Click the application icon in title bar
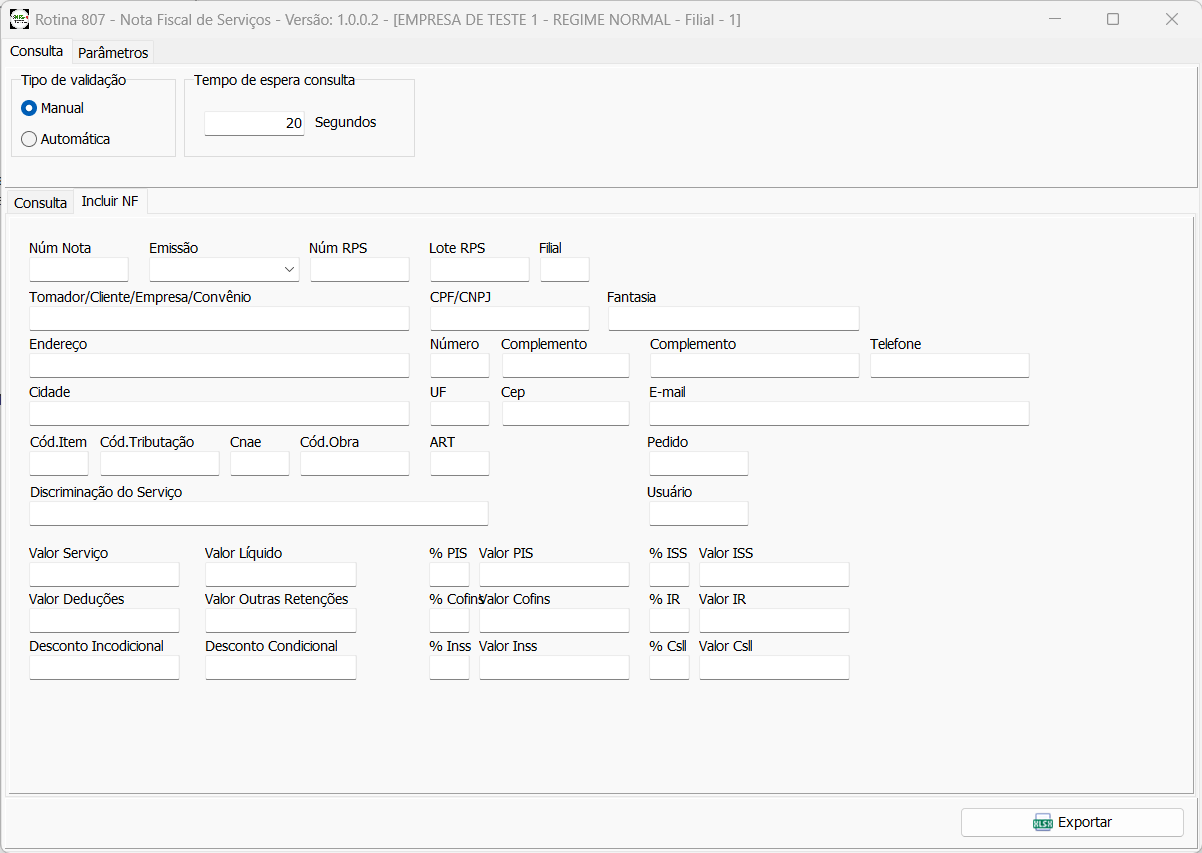The image size is (1202, 853). coord(19,19)
